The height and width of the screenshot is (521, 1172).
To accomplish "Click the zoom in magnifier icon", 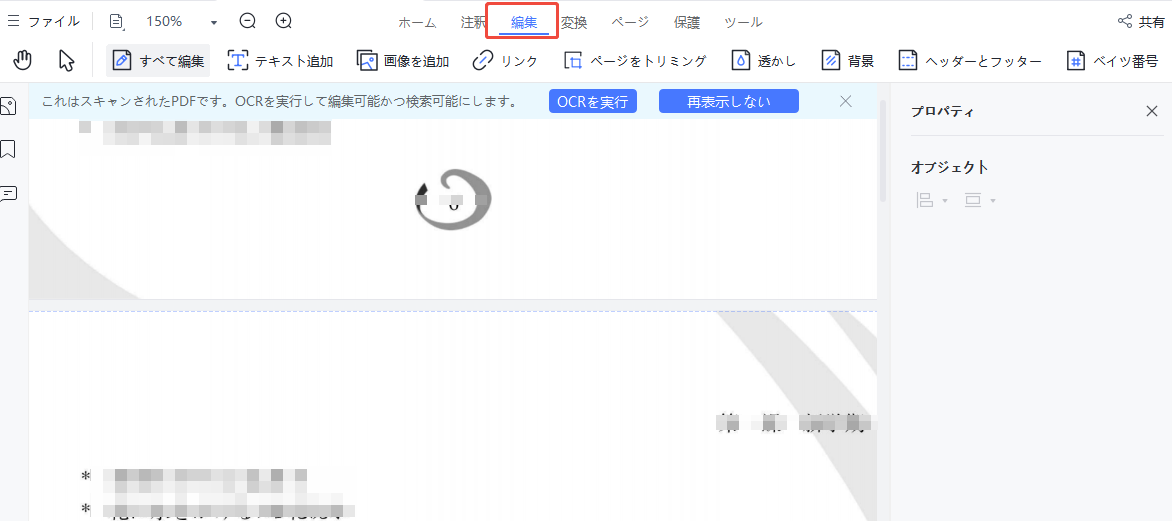I will 283,21.
